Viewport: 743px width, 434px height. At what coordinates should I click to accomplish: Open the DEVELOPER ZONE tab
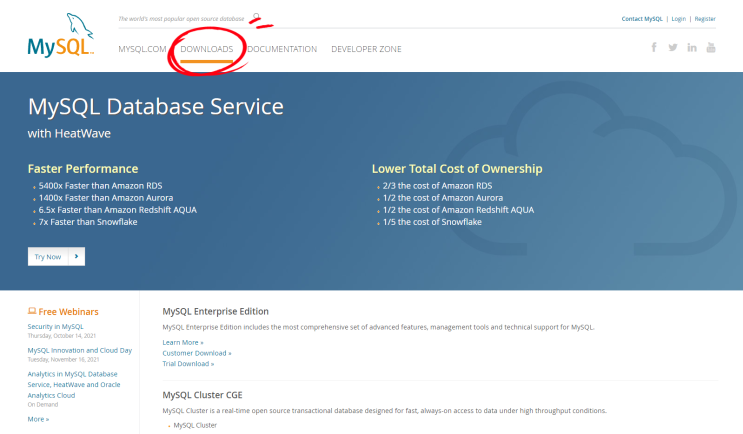(366, 49)
